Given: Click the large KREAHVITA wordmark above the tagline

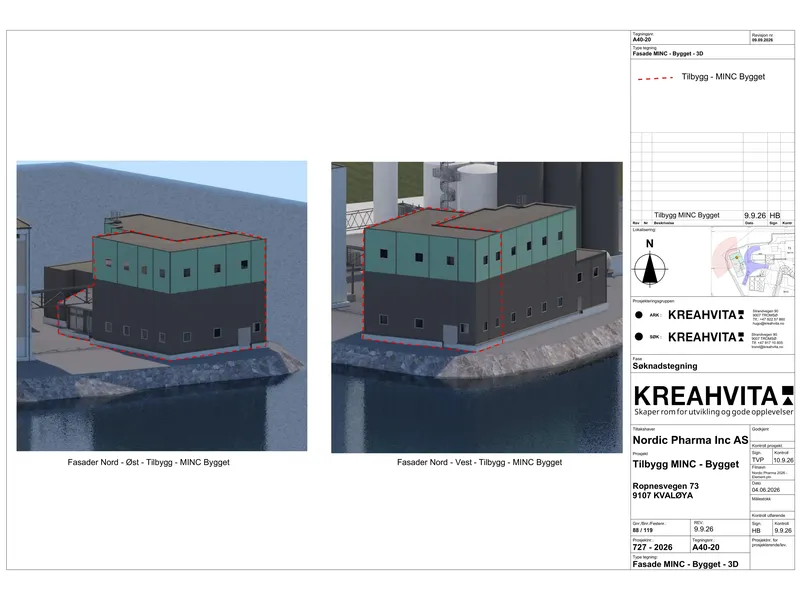Looking at the screenshot, I should tap(713, 396).
